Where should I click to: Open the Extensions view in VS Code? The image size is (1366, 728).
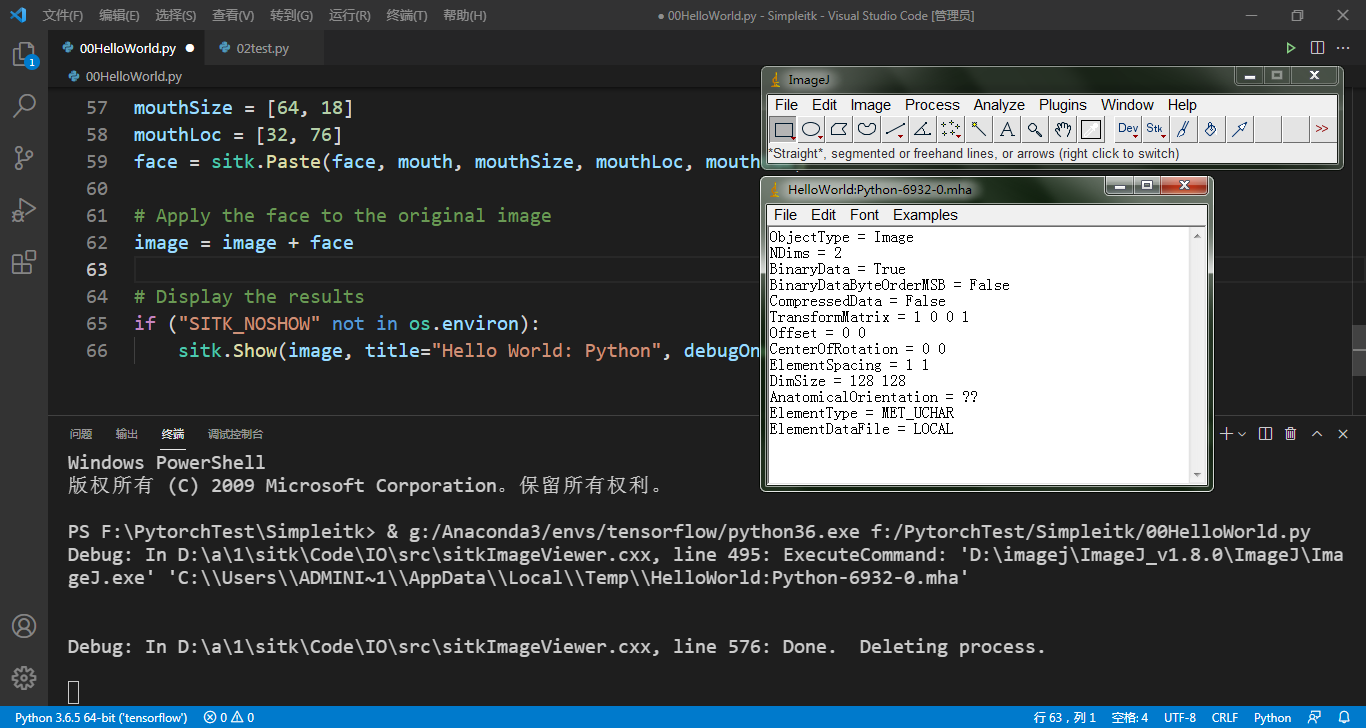(24, 262)
